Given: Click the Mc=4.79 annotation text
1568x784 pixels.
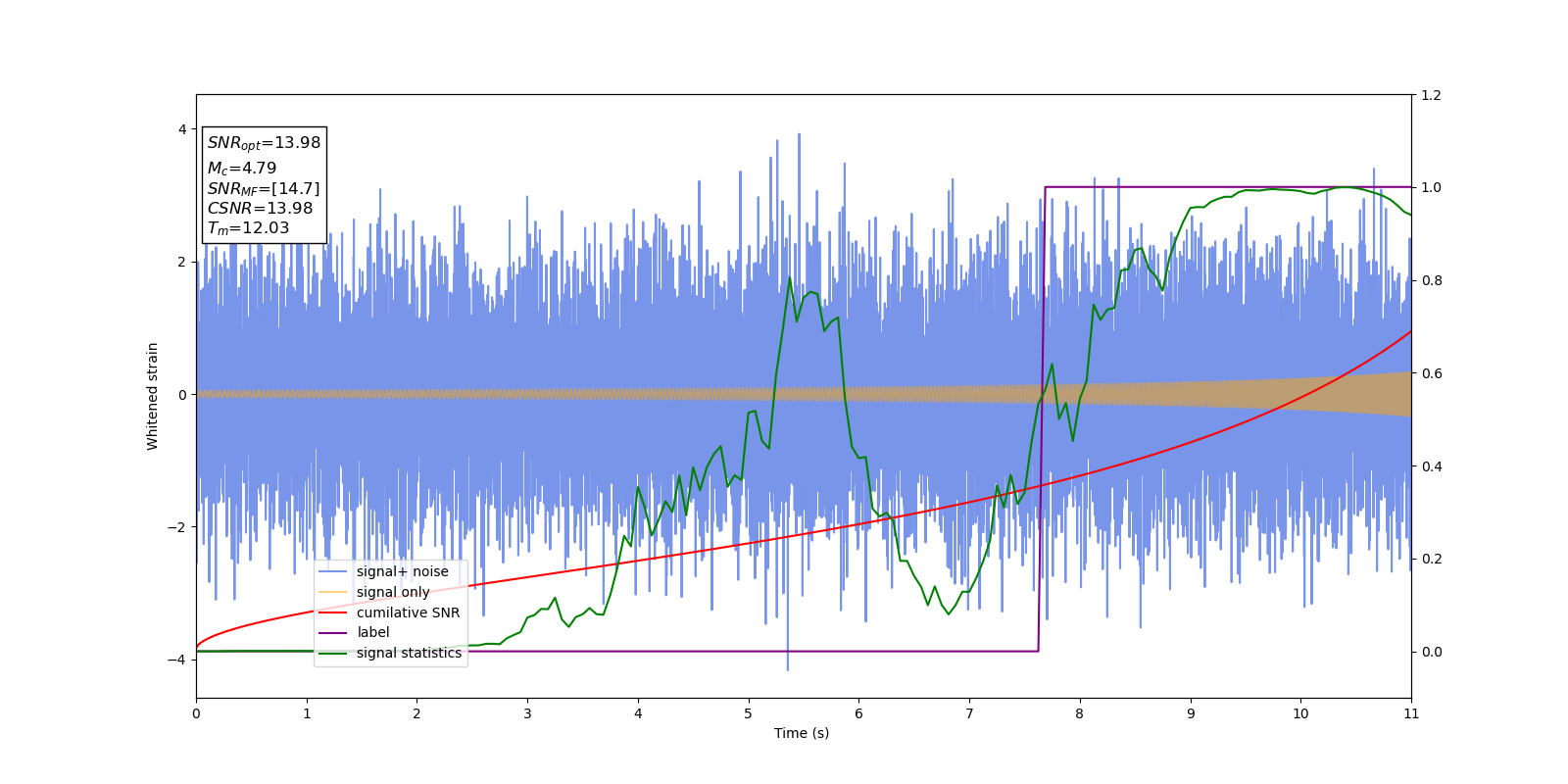Looking at the screenshot, I should tap(242, 169).
